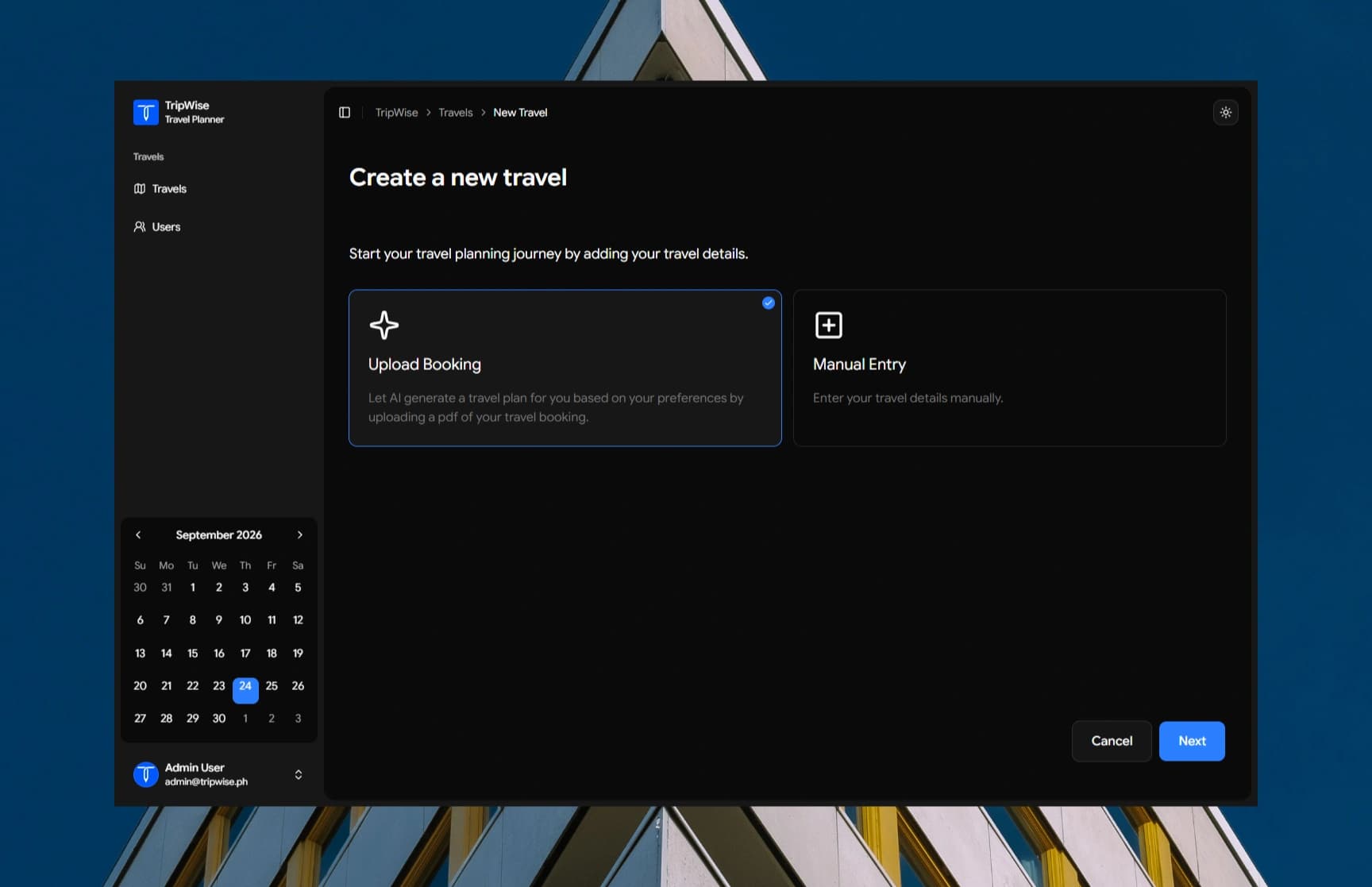Click the Cancel button
The width and height of the screenshot is (1372, 887).
1112,741
